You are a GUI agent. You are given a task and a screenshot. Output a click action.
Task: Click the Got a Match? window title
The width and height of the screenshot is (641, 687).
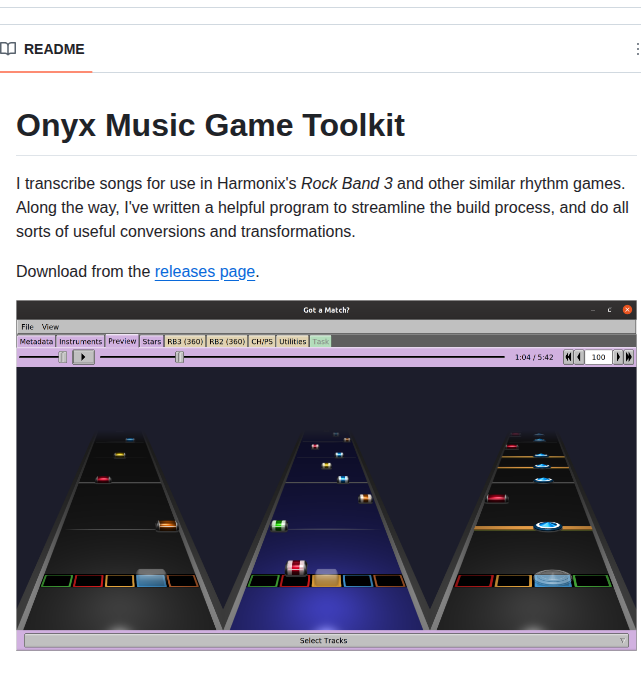[326, 310]
